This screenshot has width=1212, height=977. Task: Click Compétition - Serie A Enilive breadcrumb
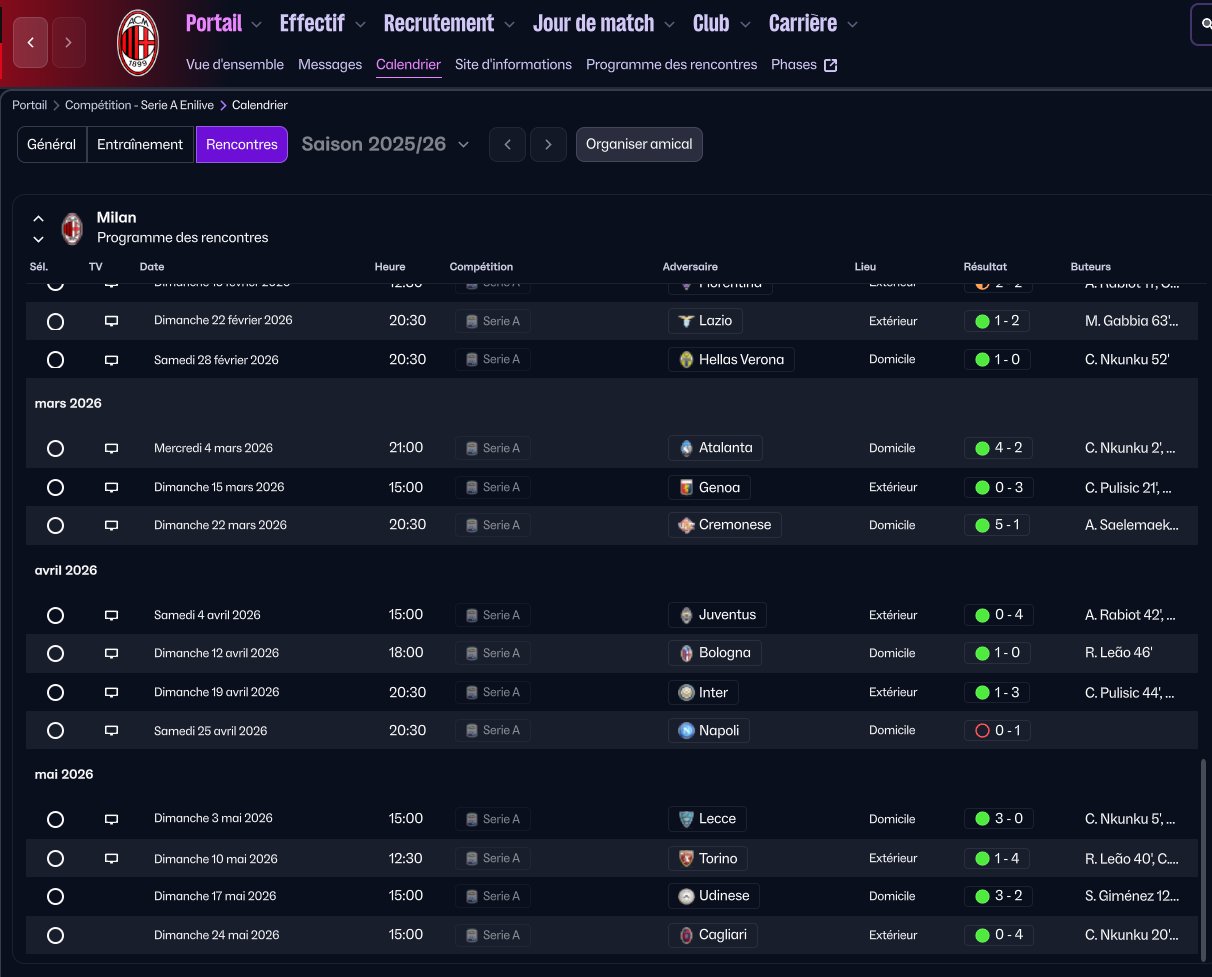[x=139, y=105]
